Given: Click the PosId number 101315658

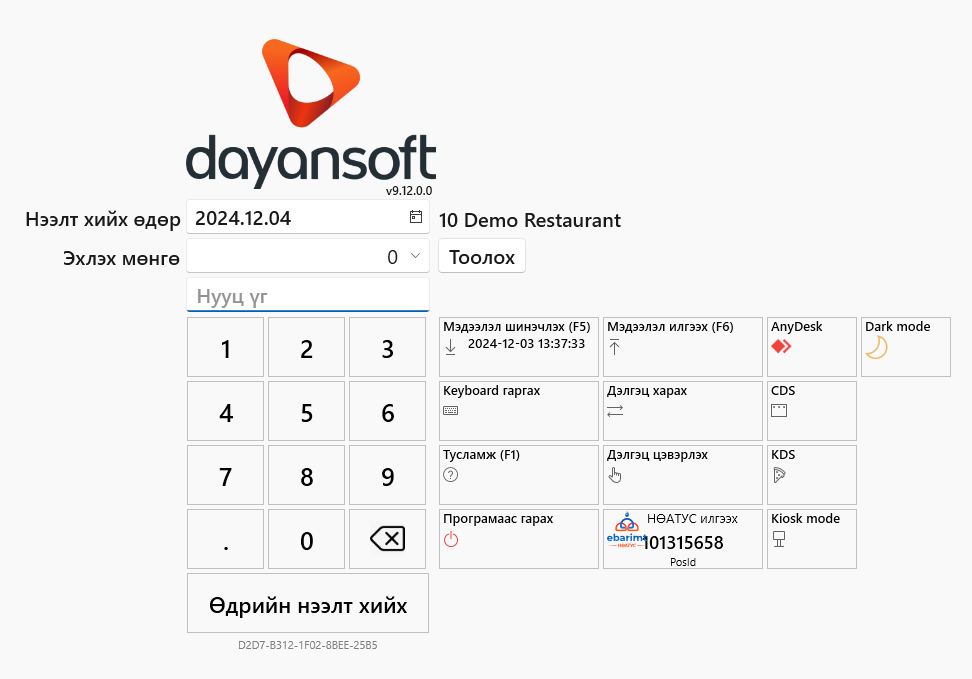Looking at the screenshot, I should 684,543.
